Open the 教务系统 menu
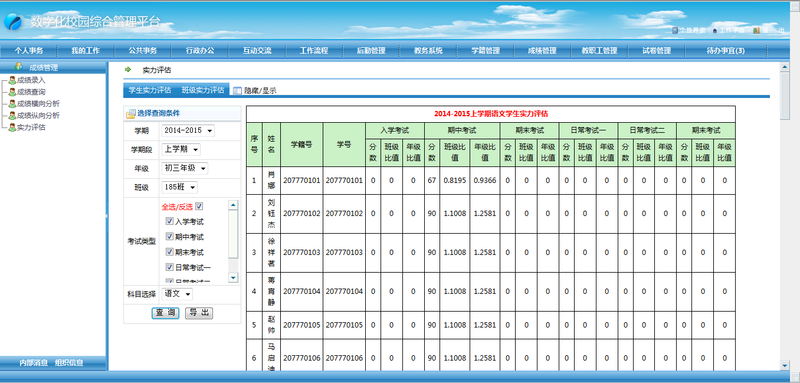 point(428,50)
